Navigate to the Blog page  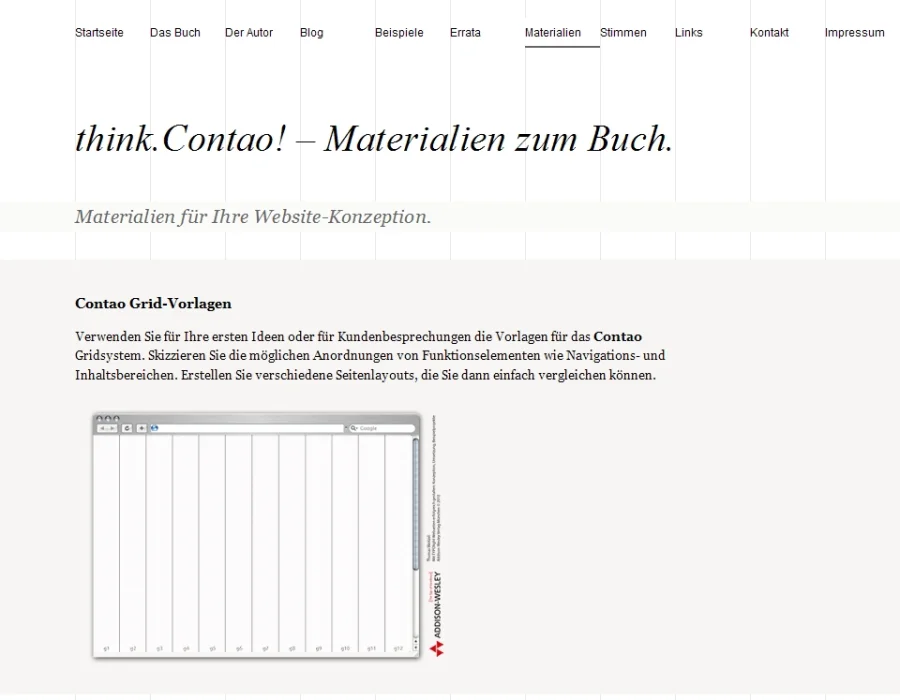click(x=311, y=33)
